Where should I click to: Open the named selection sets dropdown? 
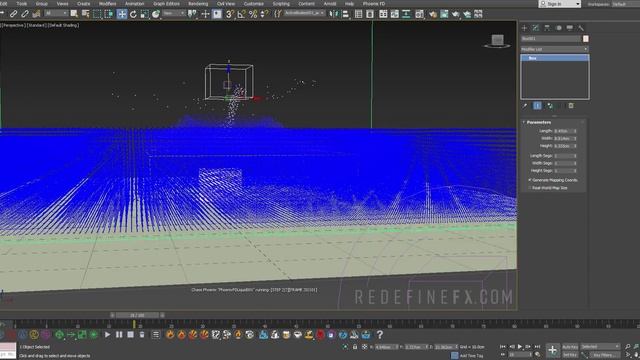click(304, 13)
